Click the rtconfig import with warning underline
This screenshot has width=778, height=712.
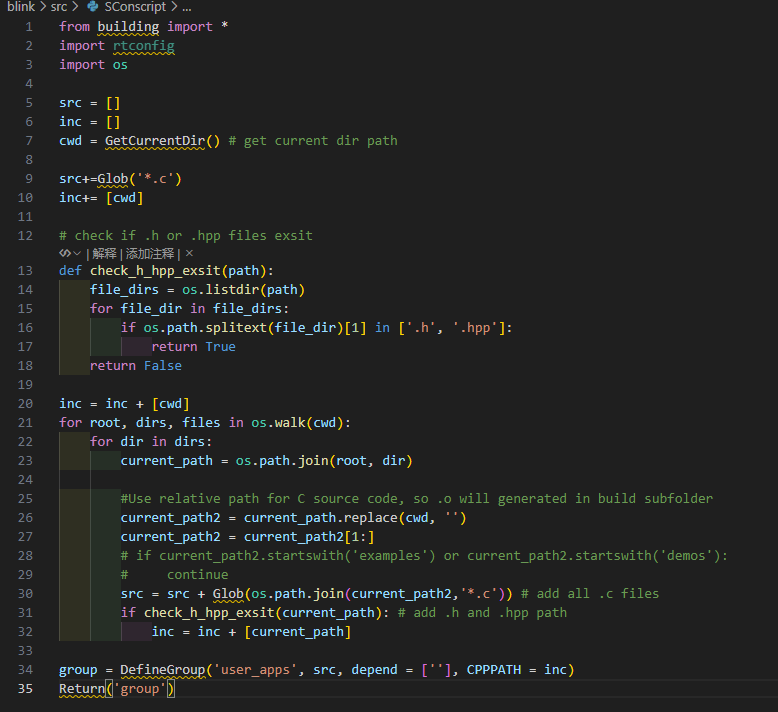[x=150, y=45]
